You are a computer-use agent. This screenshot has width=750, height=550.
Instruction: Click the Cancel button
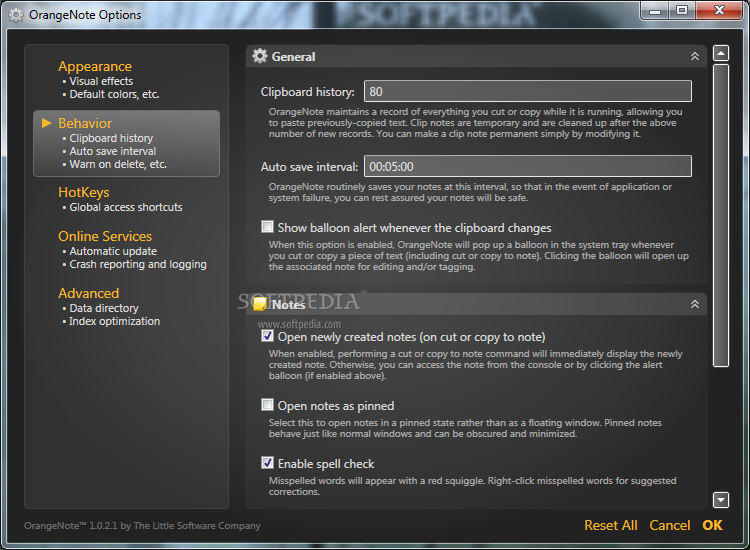tap(670, 525)
